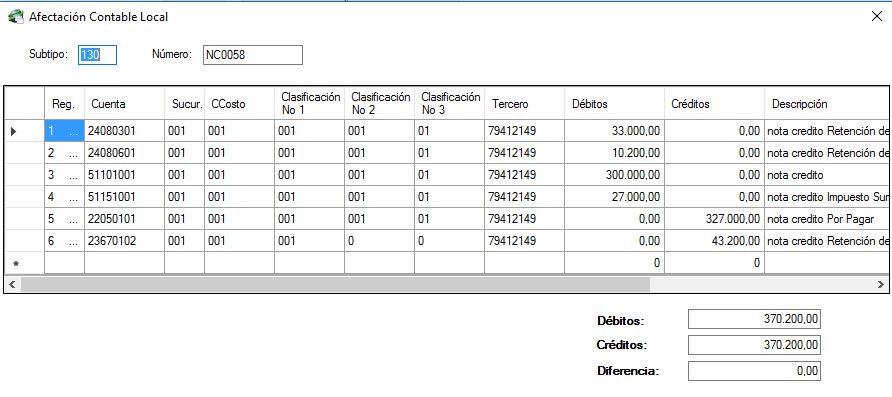
Task: Click debit amount 10.200,00
Action: (614, 153)
